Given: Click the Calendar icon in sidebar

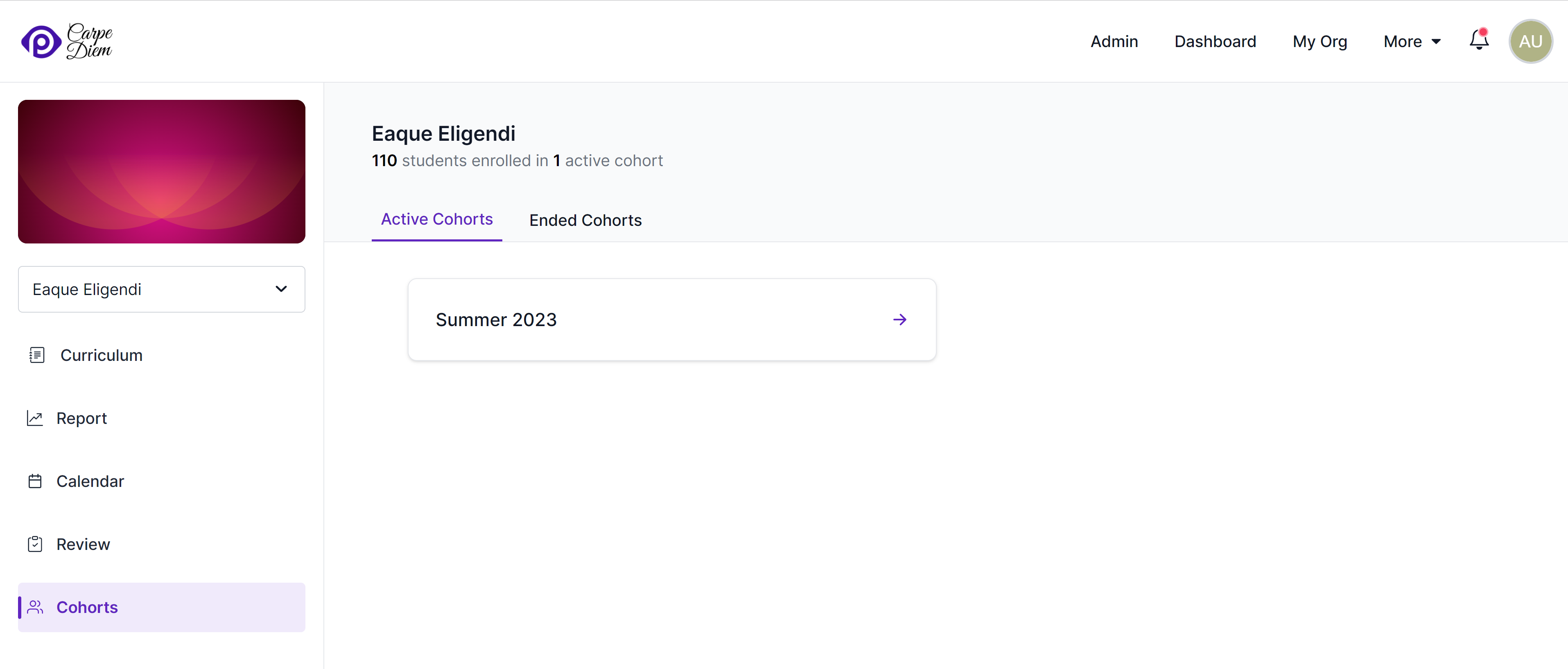Looking at the screenshot, I should point(35,482).
